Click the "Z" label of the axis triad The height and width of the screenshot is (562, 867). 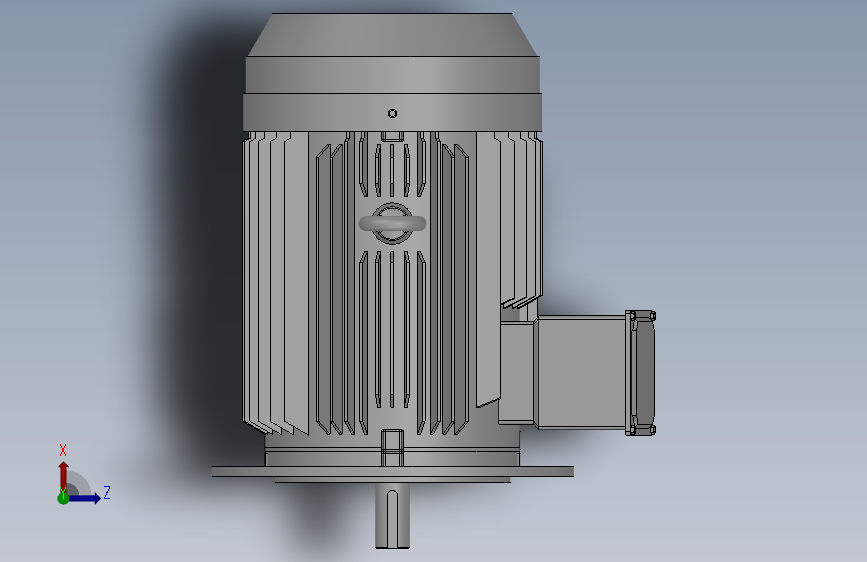point(107,492)
